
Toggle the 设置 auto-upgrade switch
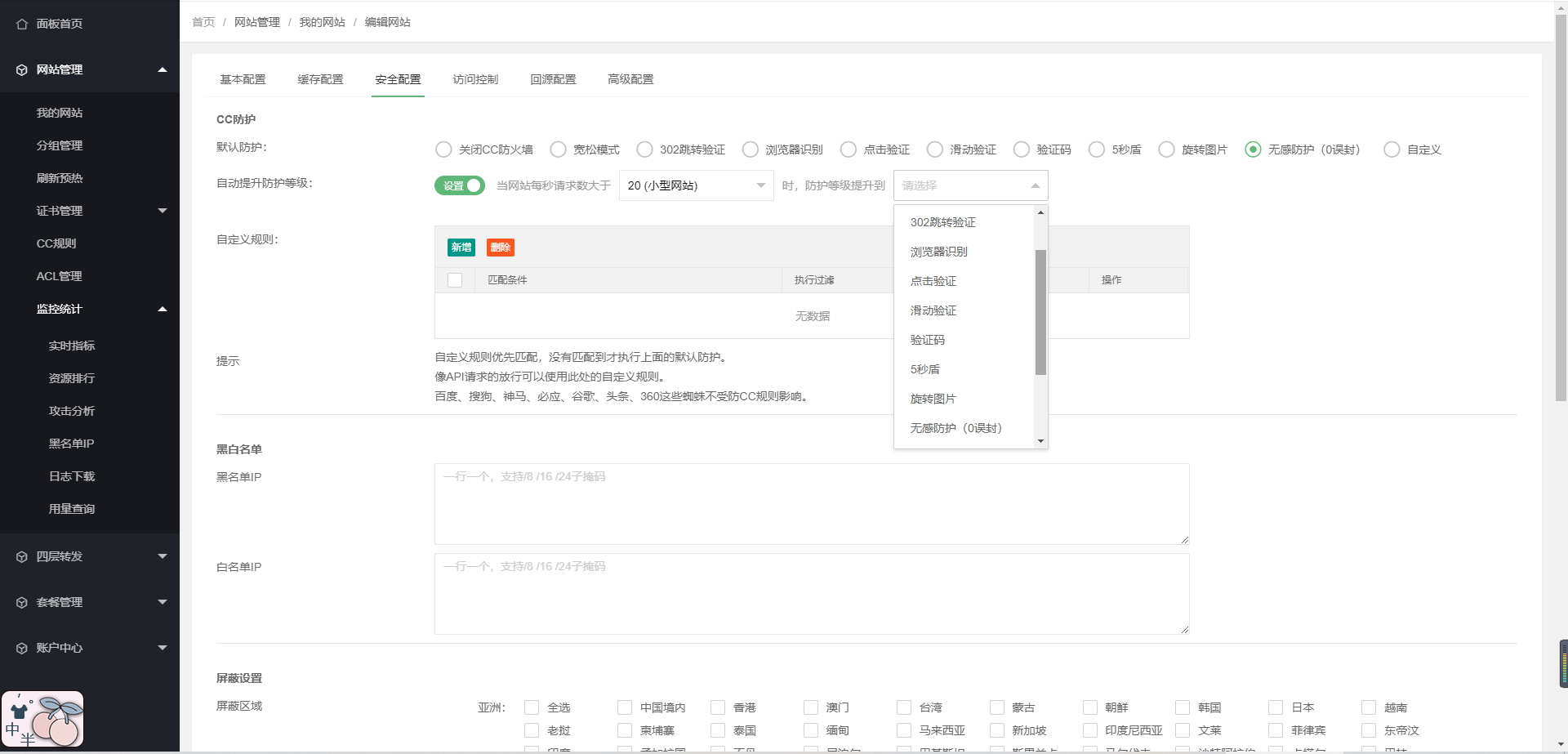460,185
